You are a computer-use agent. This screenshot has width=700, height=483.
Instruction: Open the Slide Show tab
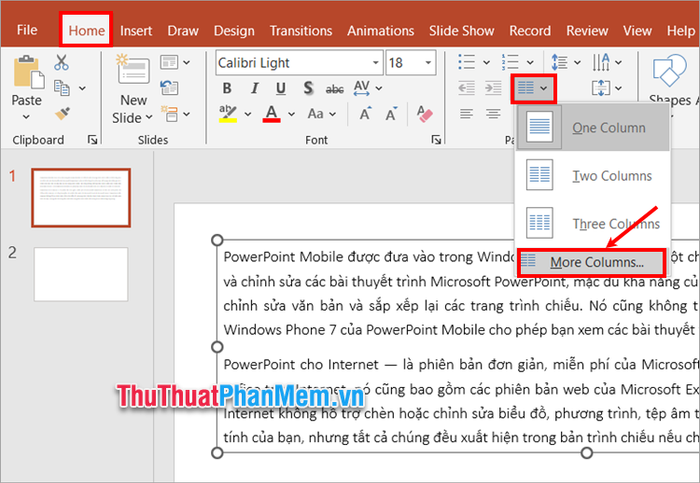point(462,31)
